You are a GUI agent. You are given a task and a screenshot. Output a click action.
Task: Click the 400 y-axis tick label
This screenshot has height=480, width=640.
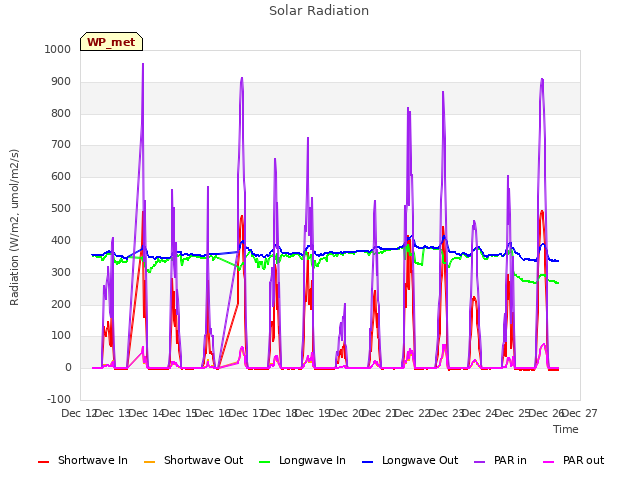61,240
